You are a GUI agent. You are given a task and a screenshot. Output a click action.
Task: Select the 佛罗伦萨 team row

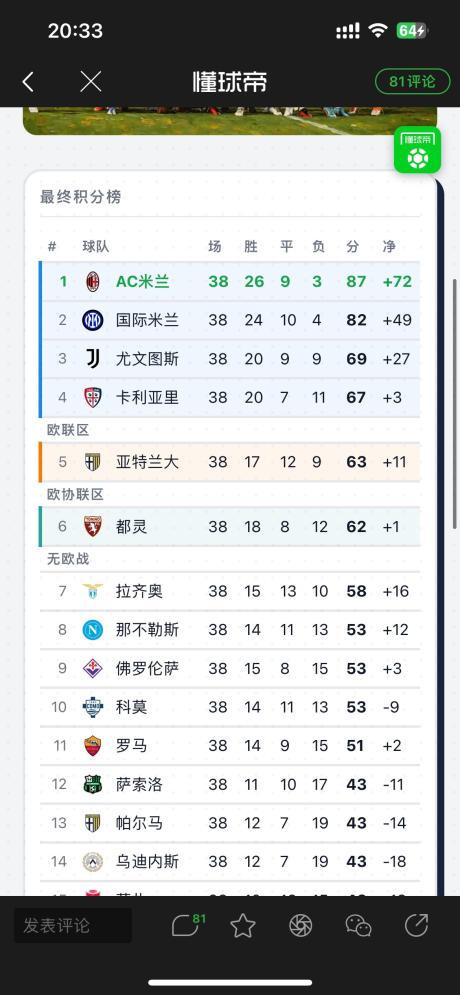230,669
